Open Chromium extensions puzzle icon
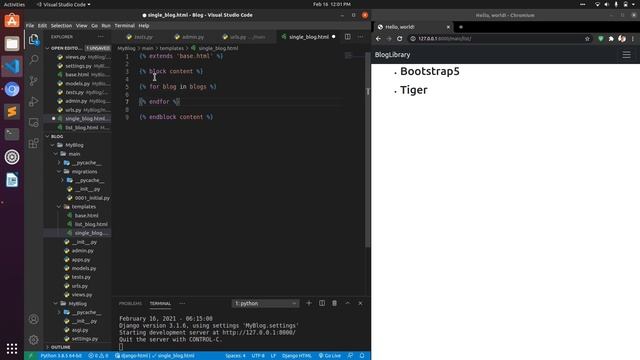 [x=611, y=39]
